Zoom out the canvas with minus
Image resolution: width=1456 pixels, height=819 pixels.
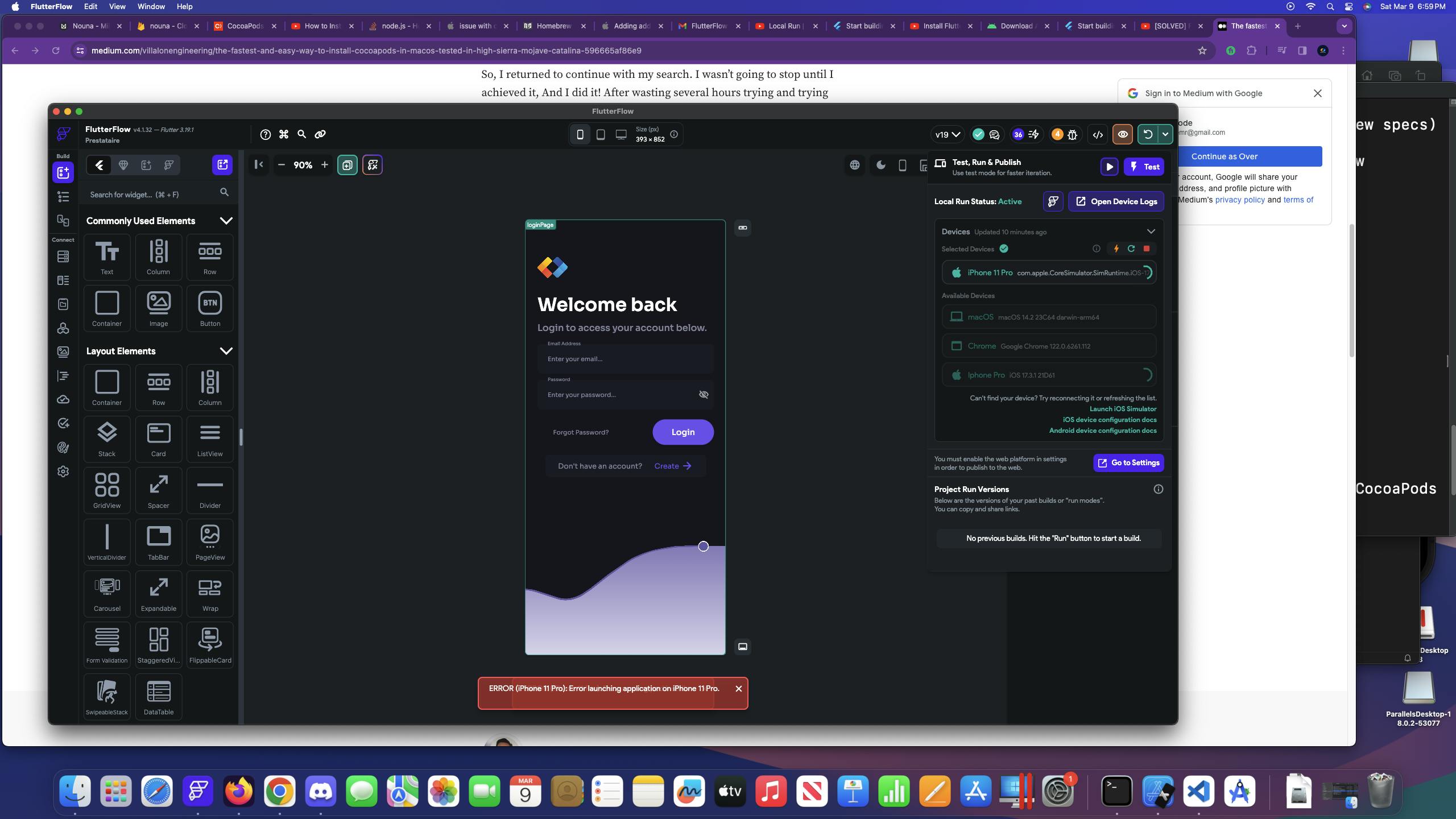point(281,165)
